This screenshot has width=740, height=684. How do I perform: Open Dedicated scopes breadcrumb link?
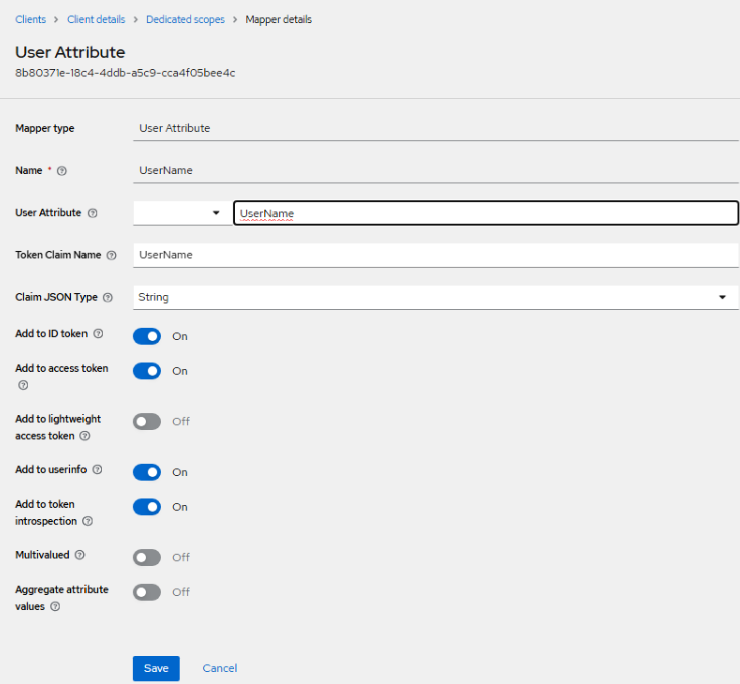(185, 20)
